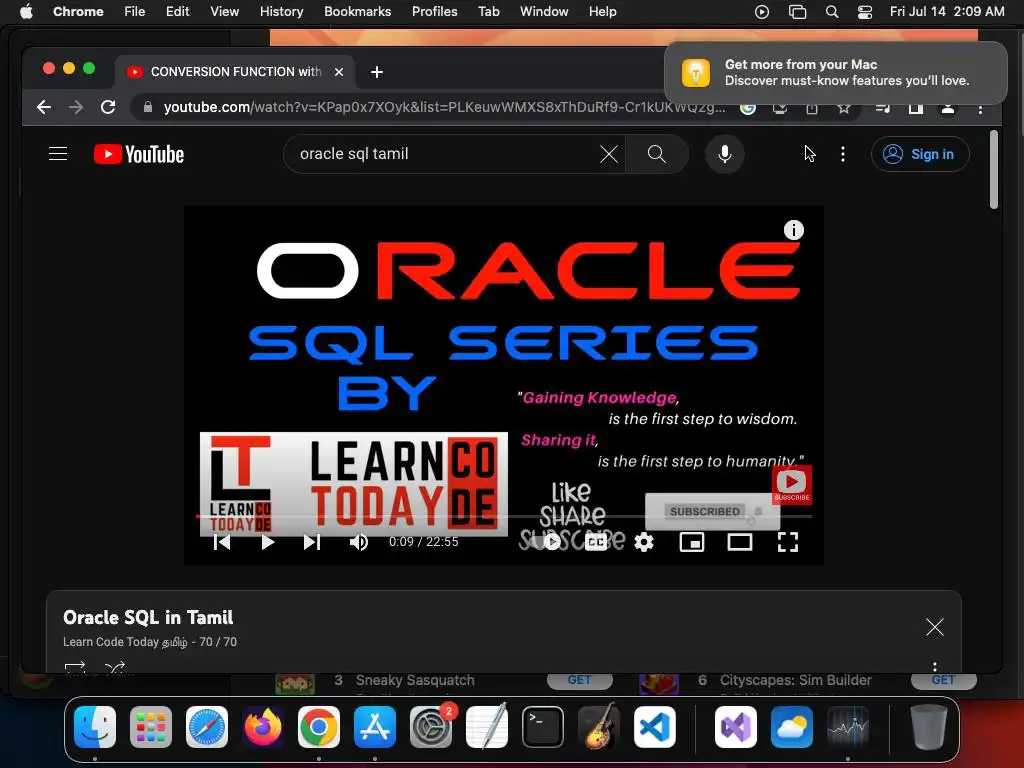This screenshot has width=1024, height=768.
Task: Sign in to YouTube
Action: 920,154
